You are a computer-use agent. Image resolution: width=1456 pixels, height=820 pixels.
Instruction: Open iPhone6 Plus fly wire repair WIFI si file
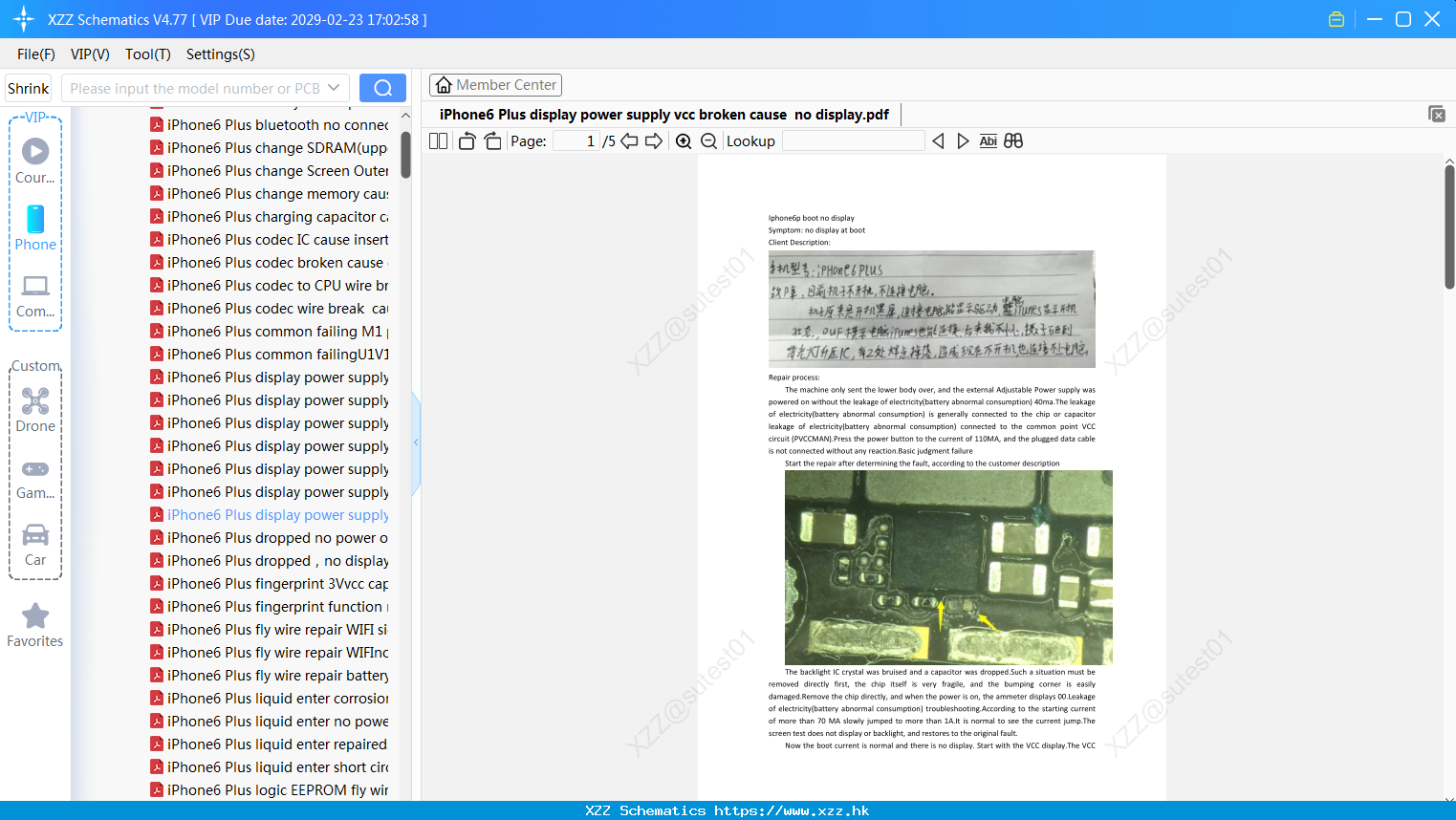coord(270,629)
